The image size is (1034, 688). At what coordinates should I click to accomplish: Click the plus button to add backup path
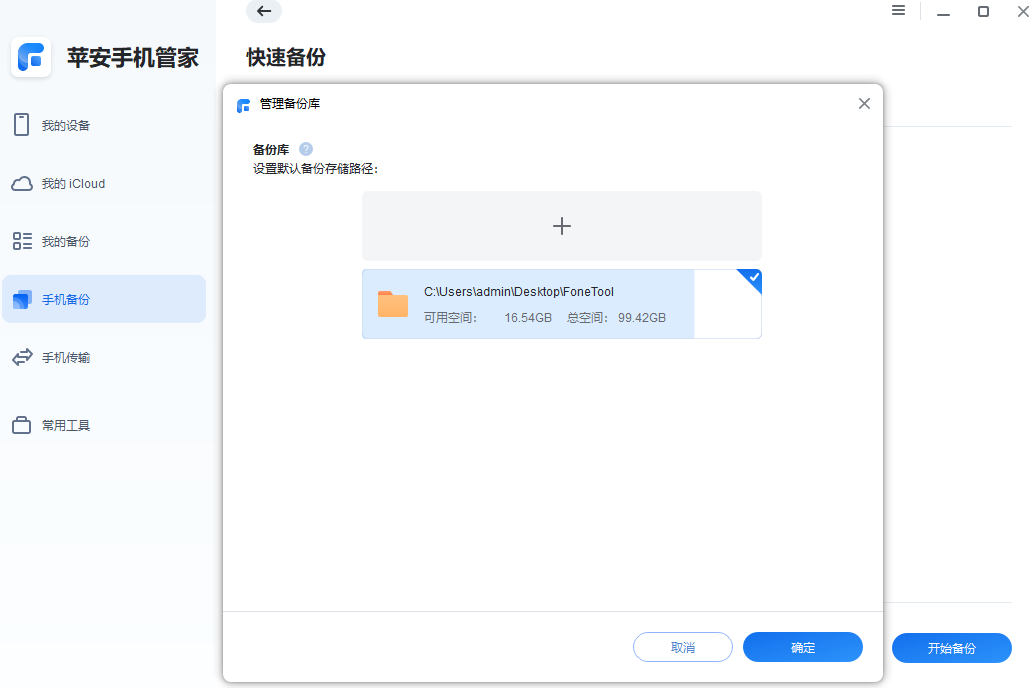[x=561, y=226]
